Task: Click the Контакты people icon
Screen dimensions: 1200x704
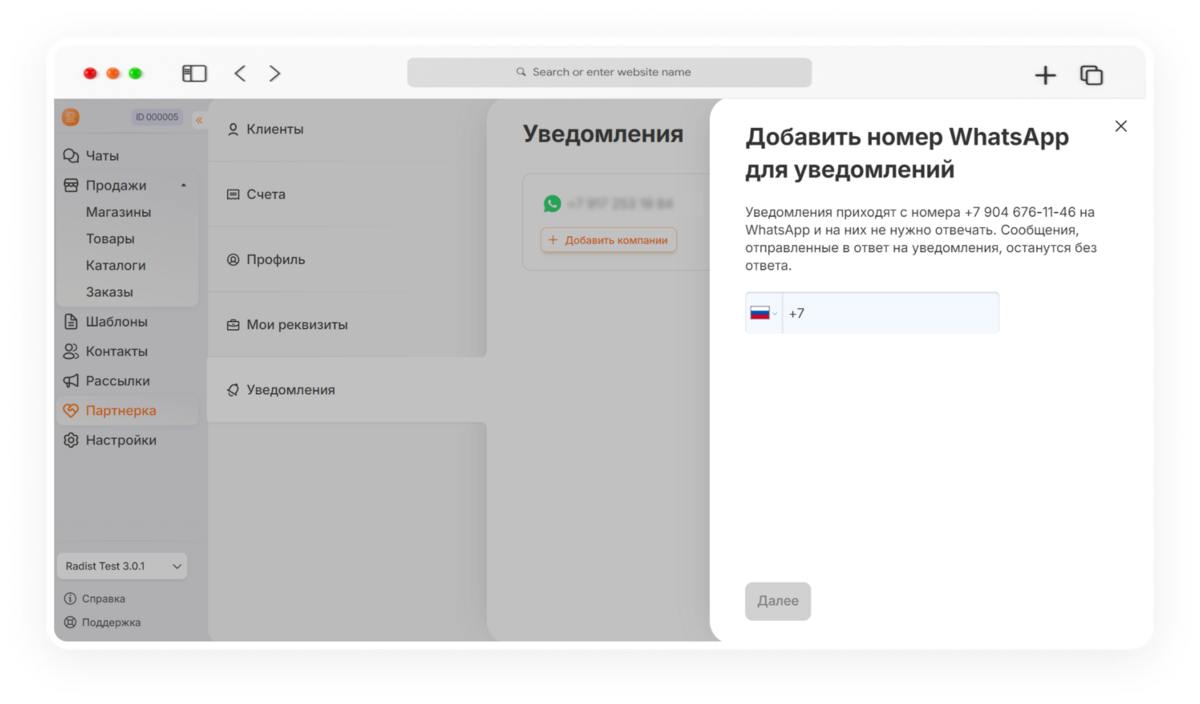Action: click(x=71, y=351)
